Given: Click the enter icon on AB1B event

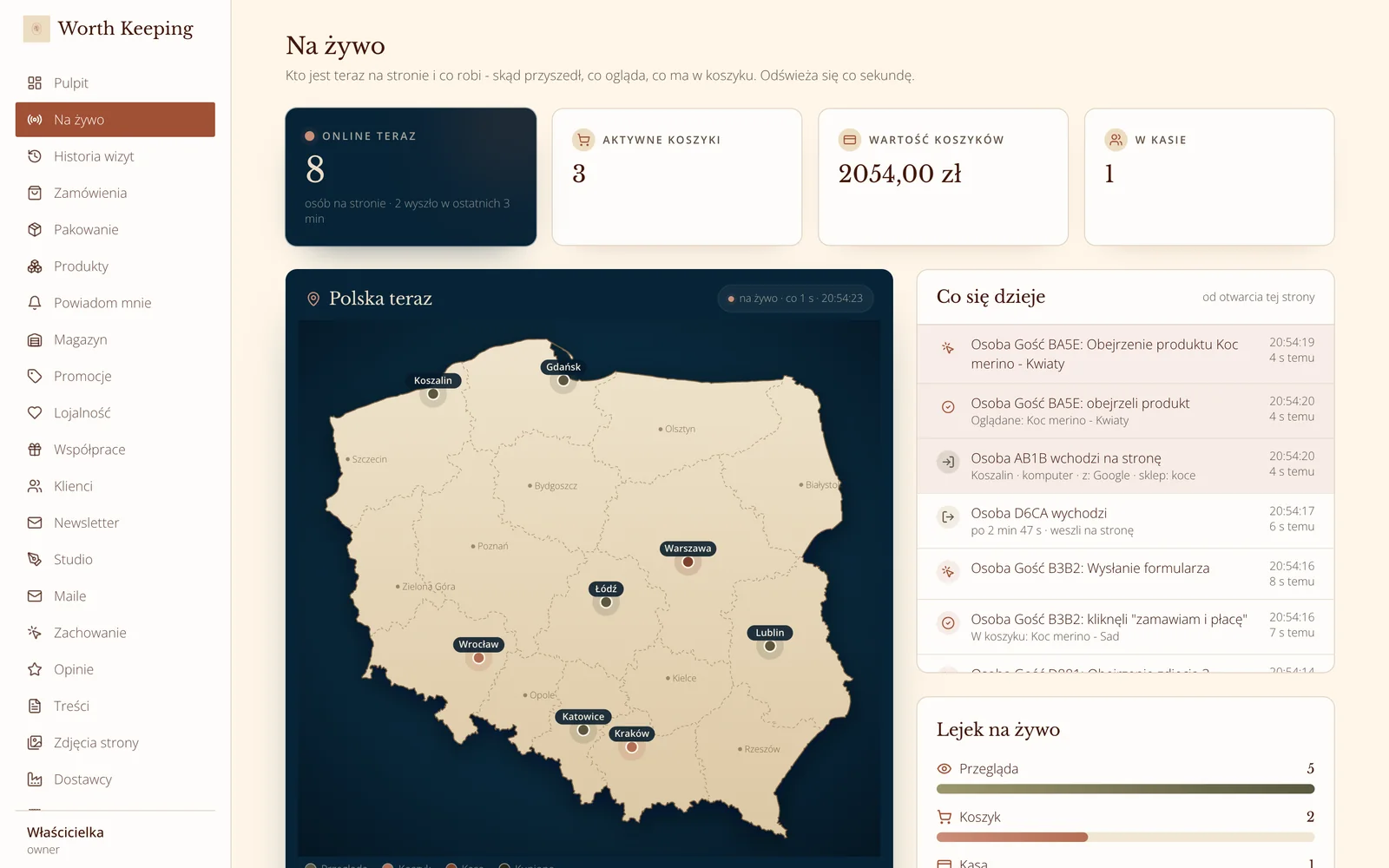Looking at the screenshot, I should pyautogui.click(x=948, y=462).
